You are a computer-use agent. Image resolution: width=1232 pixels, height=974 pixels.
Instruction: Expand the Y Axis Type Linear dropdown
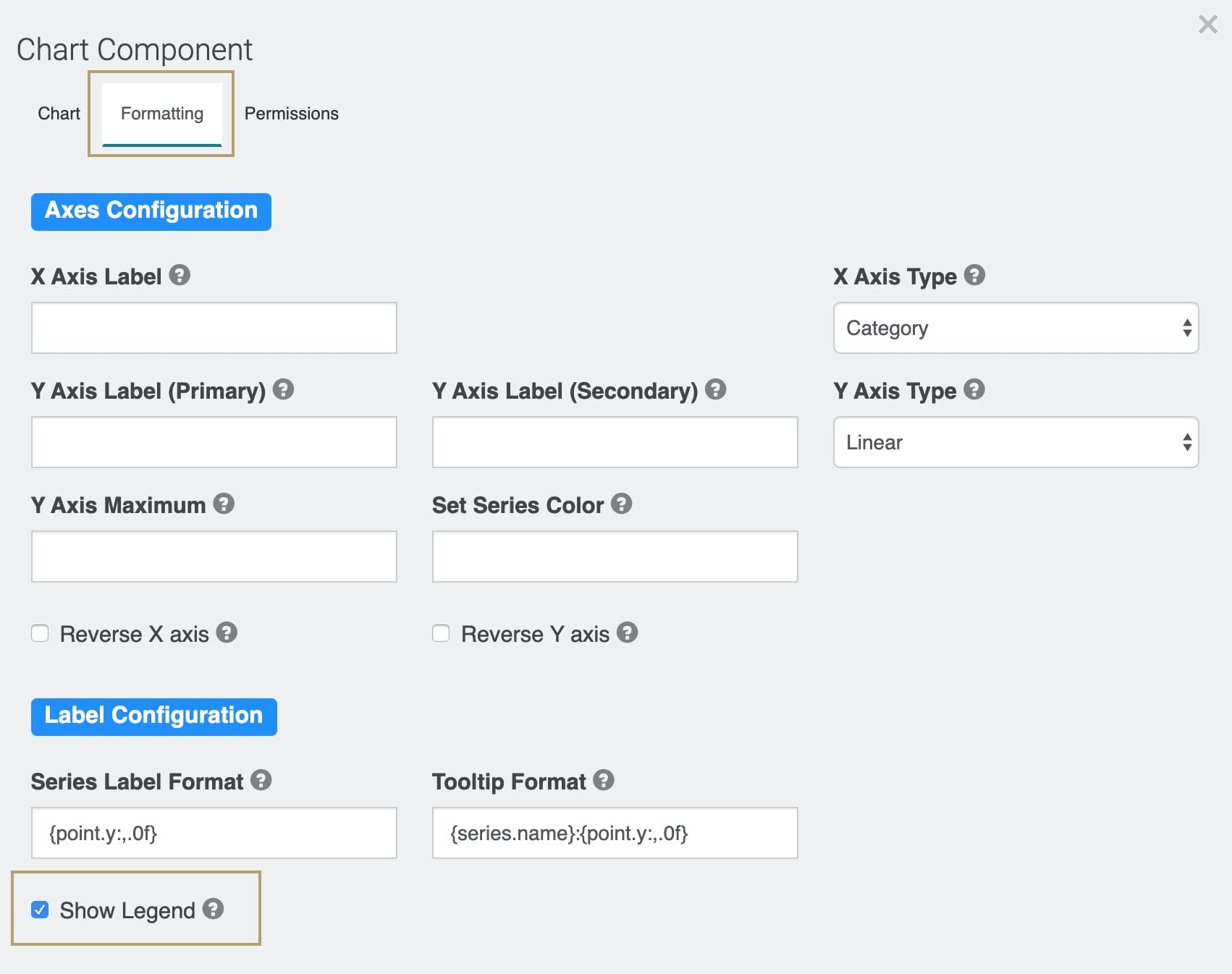tap(1016, 442)
